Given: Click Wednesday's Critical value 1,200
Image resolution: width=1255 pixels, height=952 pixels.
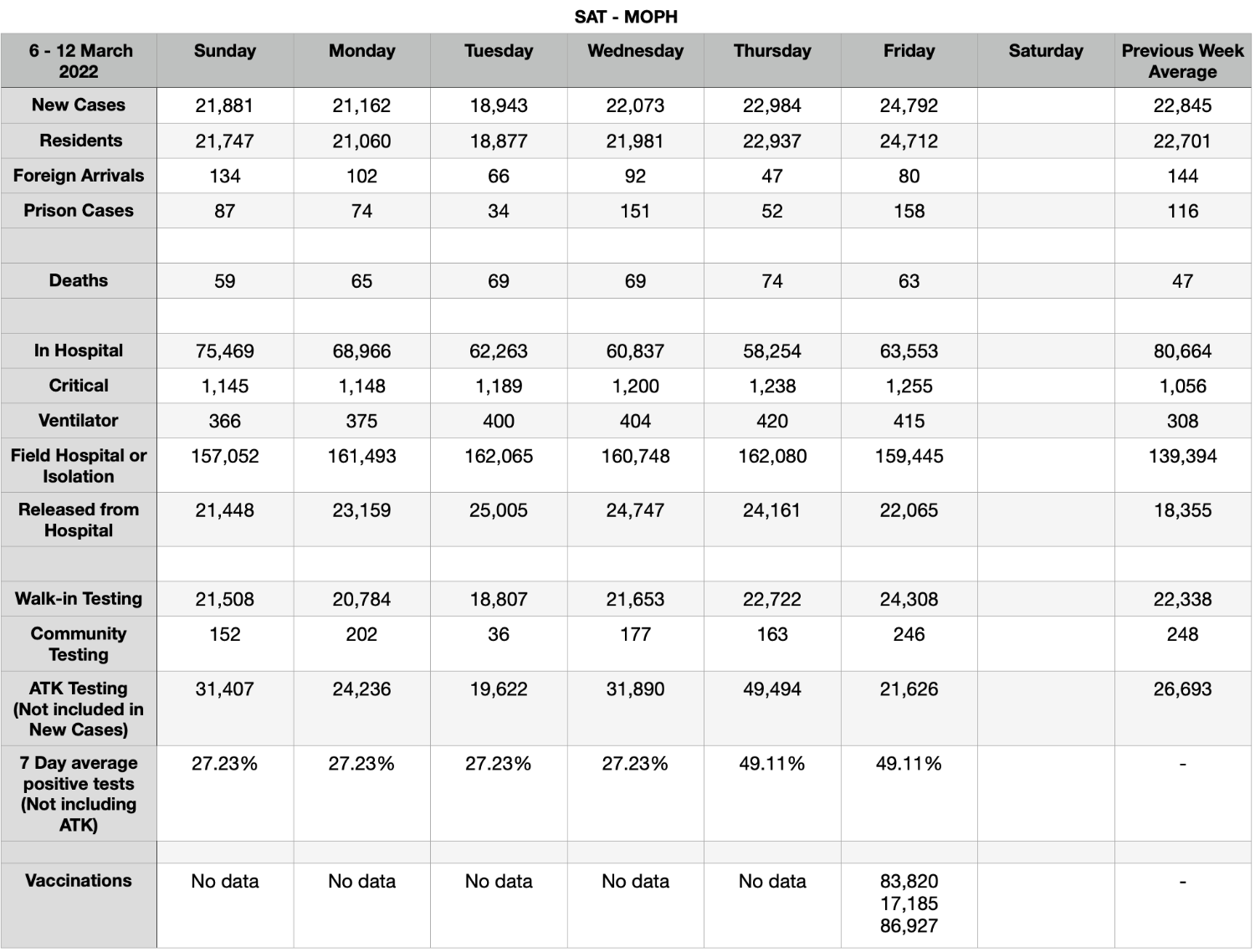Looking at the screenshot, I should (x=635, y=386).
